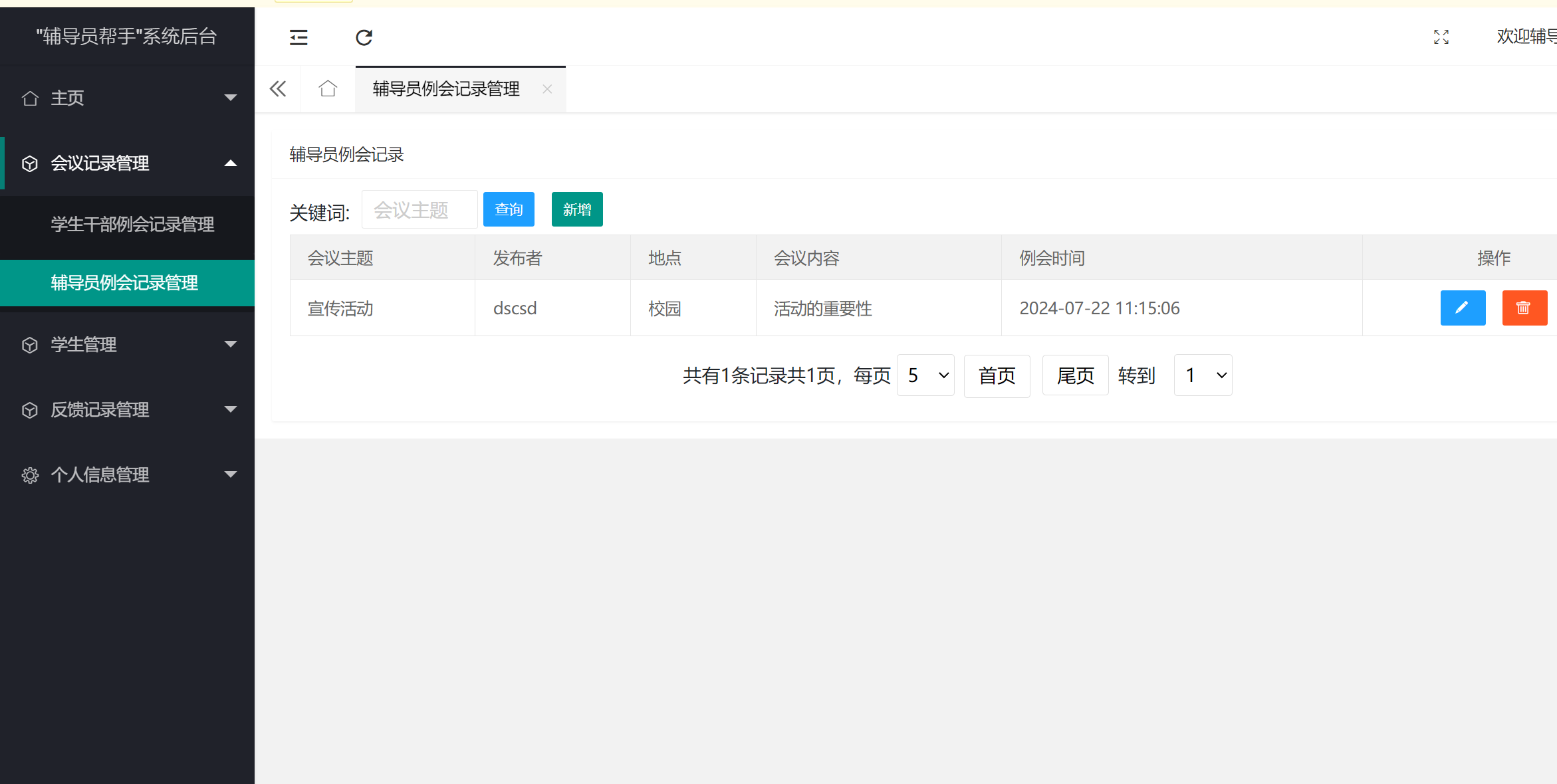Screen dimensions: 1557x784
Task: Select the 会议记录管理 cube icon
Action: pos(30,163)
